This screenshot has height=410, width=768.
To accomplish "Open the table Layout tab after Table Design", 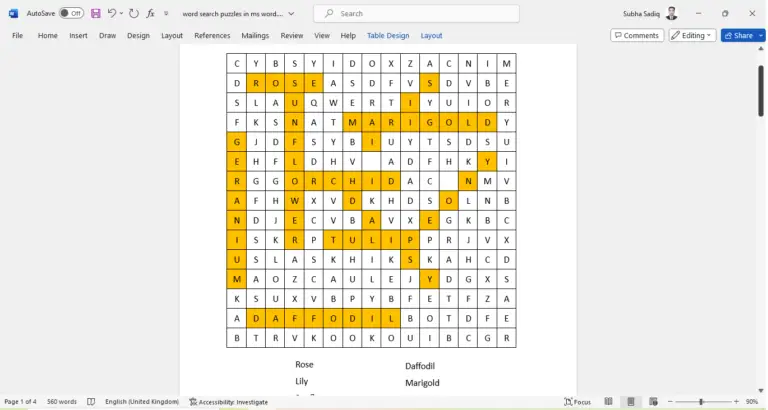I will 432,35.
